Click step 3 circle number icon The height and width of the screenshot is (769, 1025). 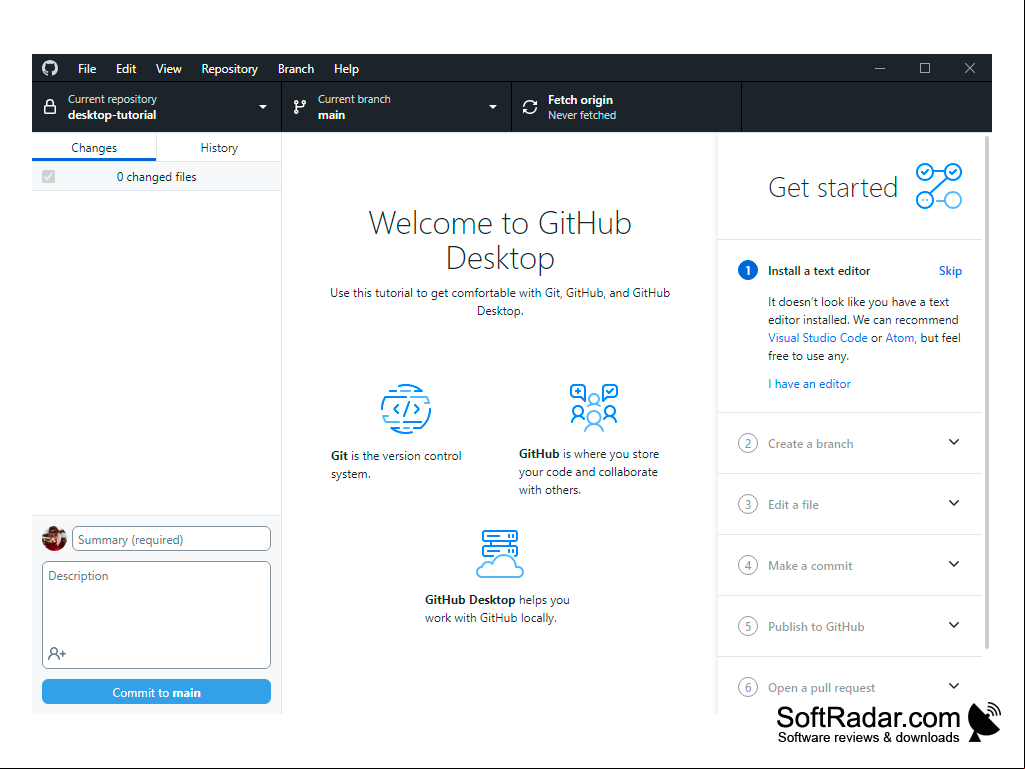747,504
